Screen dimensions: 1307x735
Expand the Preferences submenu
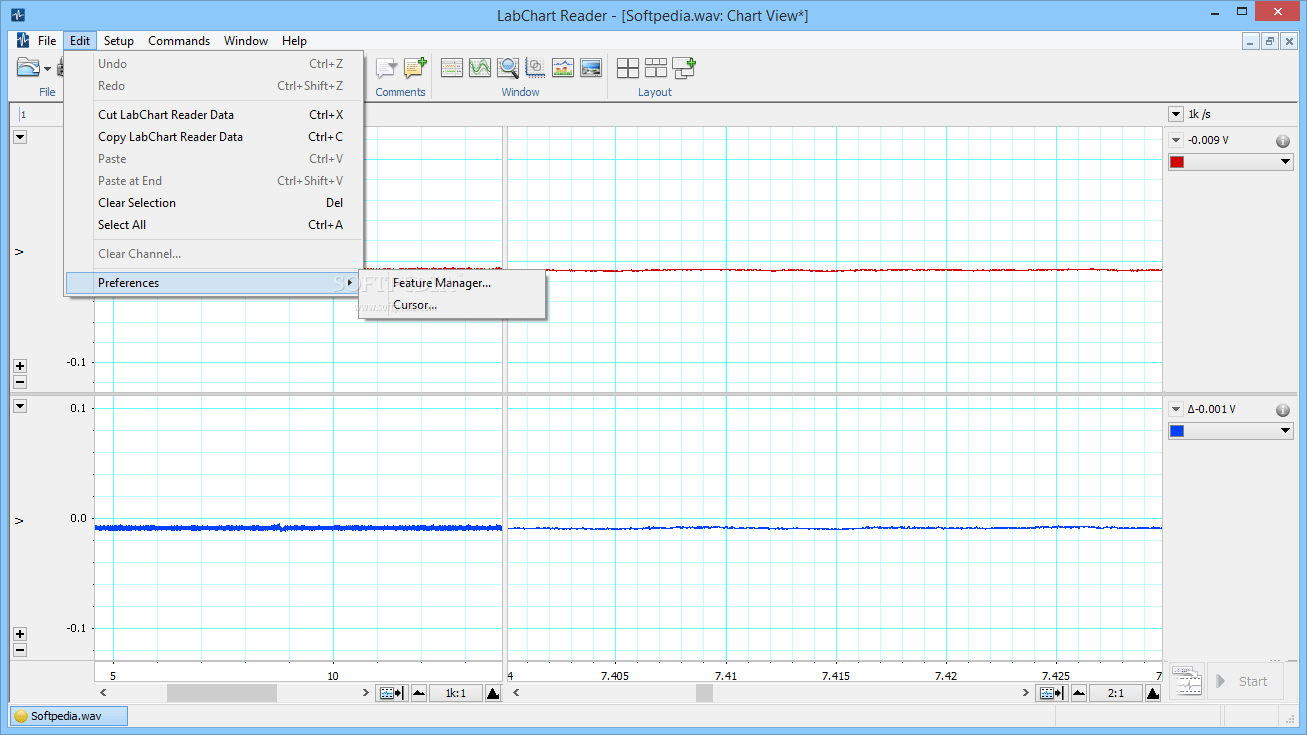point(213,283)
